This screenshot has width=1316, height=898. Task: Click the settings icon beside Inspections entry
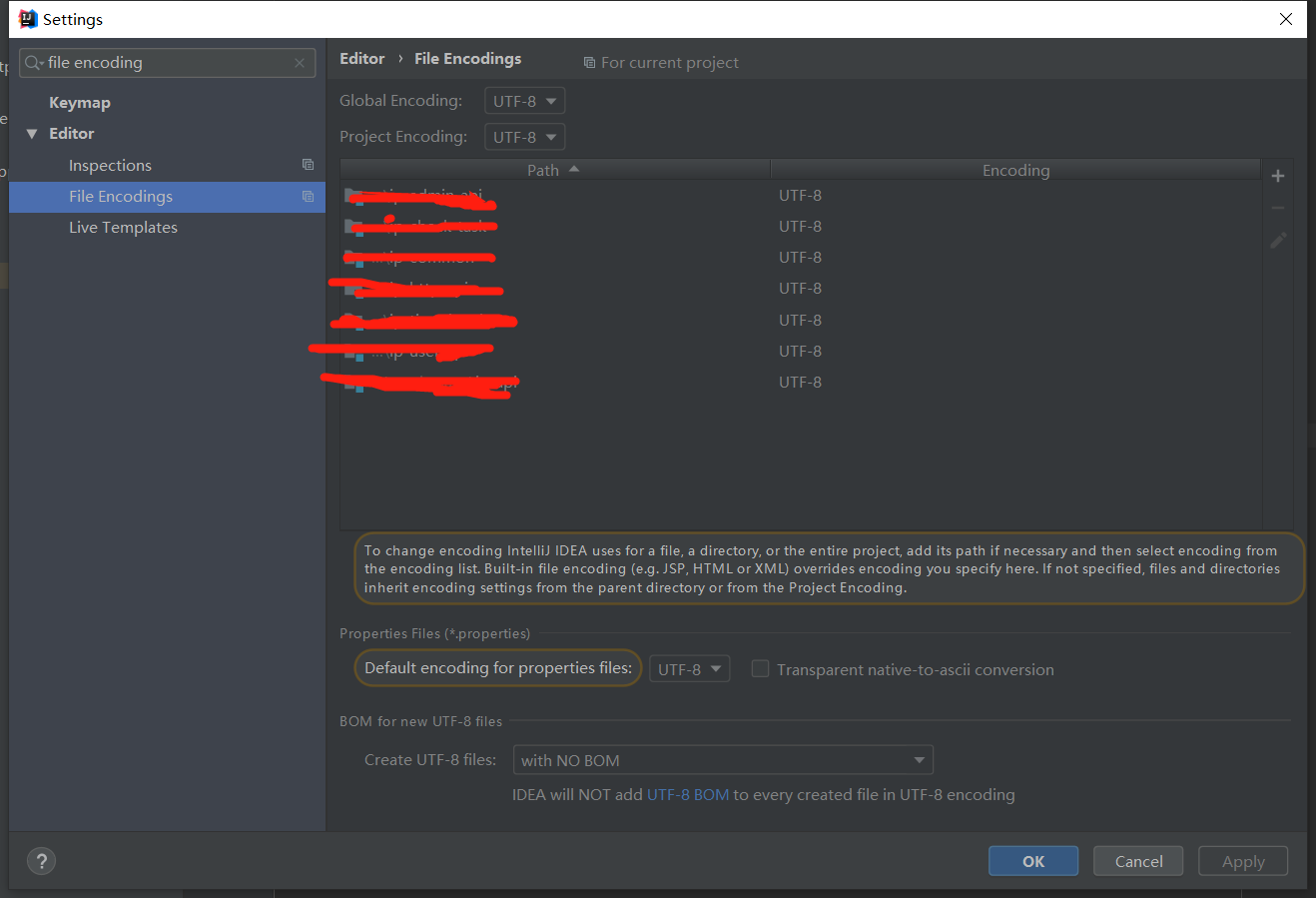pos(308,164)
